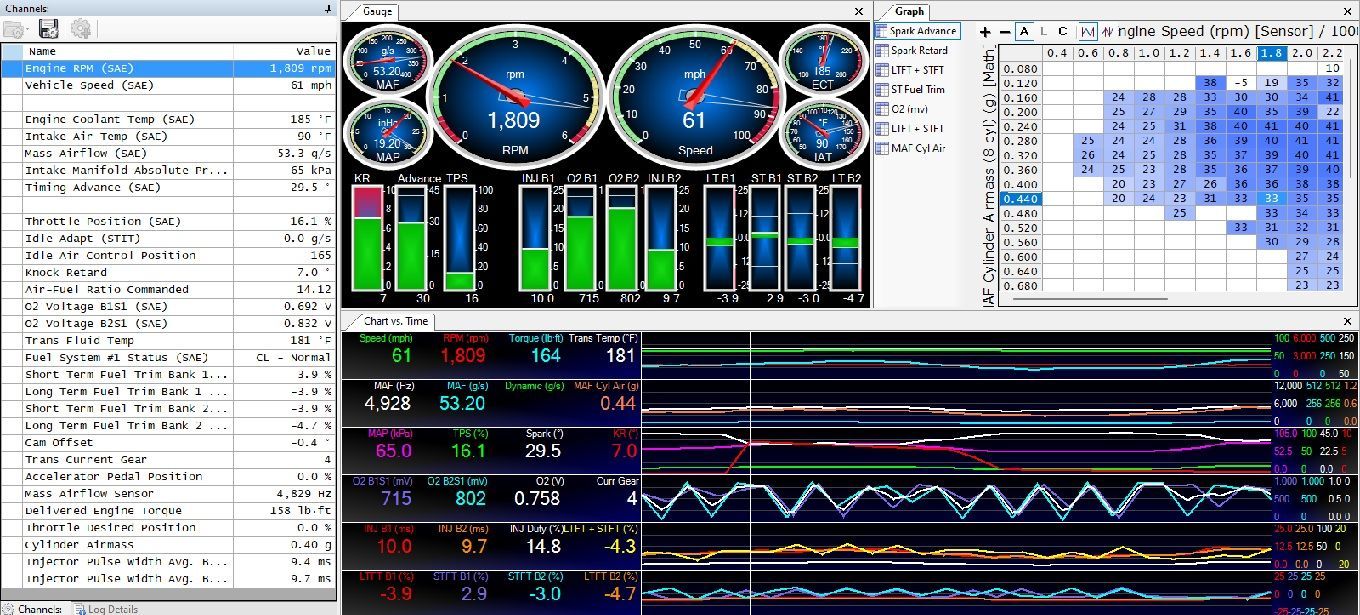Open the ST Fuel Trim table

917,89
